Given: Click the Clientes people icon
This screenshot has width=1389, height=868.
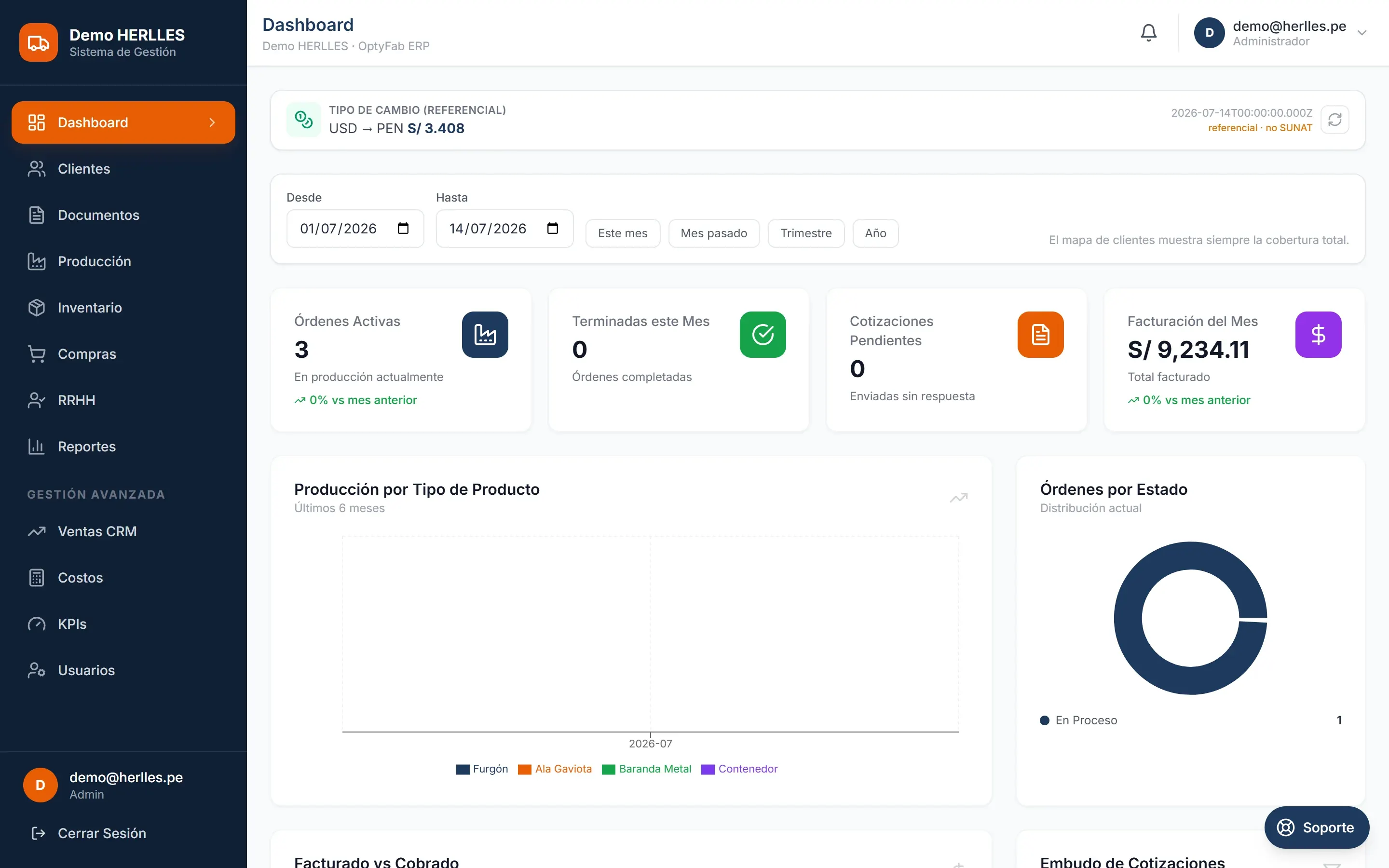Looking at the screenshot, I should pyautogui.click(x=37, y=169).
